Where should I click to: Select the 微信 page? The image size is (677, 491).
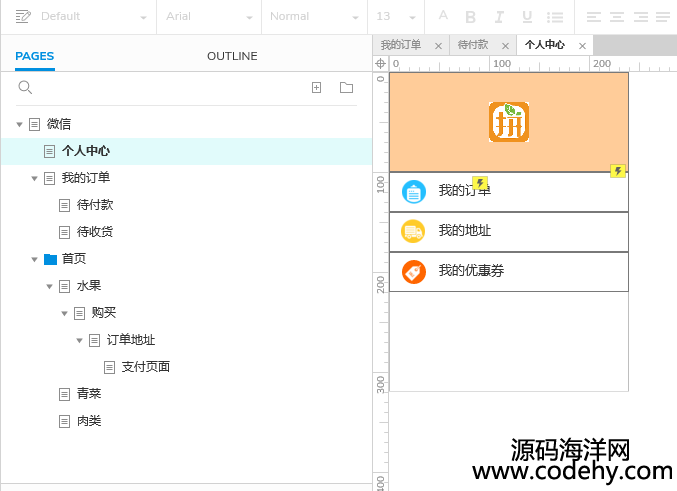[59, 124]
